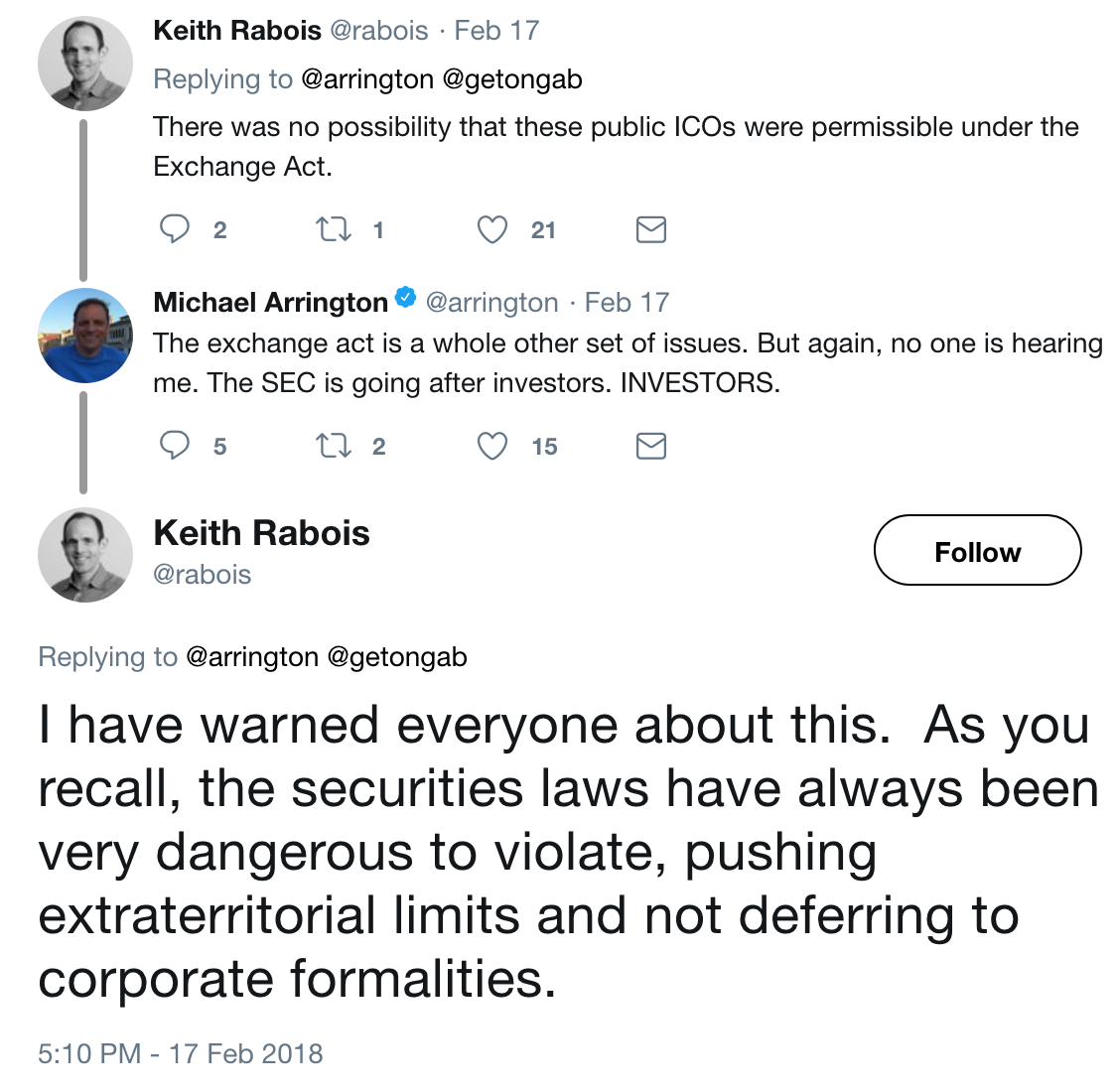Open Michael Arrington's profile photo
Viewport: 1116px width, 1092px height.
coord(84,336)
